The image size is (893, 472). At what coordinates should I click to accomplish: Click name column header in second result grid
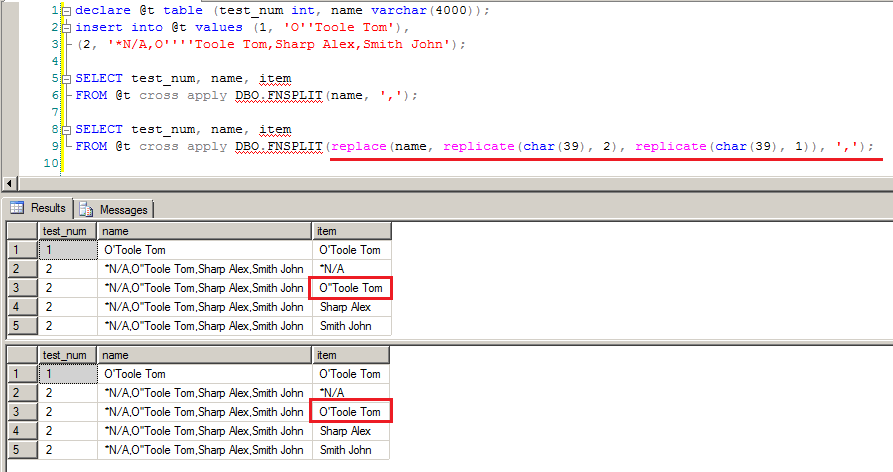pyautogui.click(x=204, y=355)
